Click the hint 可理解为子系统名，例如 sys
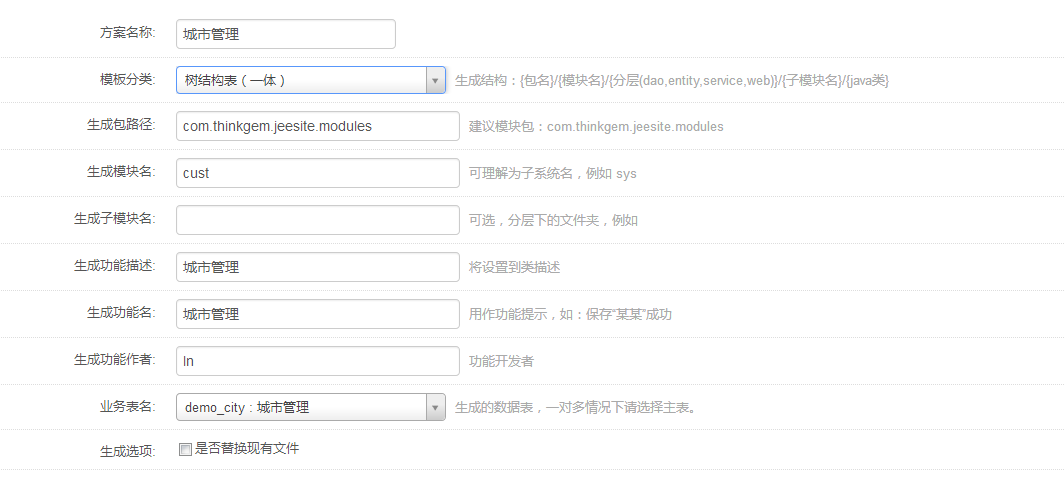 (x=552, y=174)
